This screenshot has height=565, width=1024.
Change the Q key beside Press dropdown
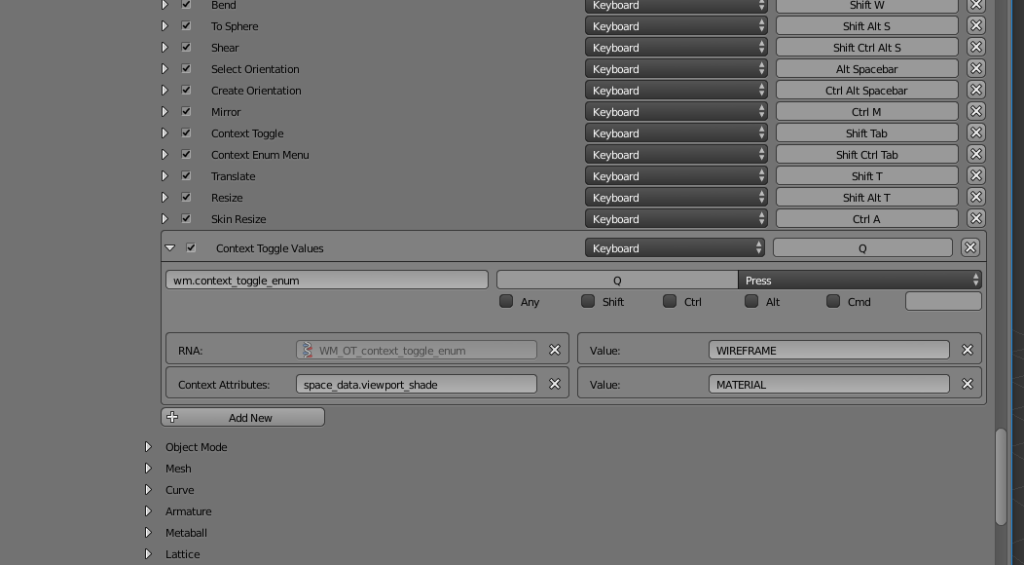pos(617,280)
